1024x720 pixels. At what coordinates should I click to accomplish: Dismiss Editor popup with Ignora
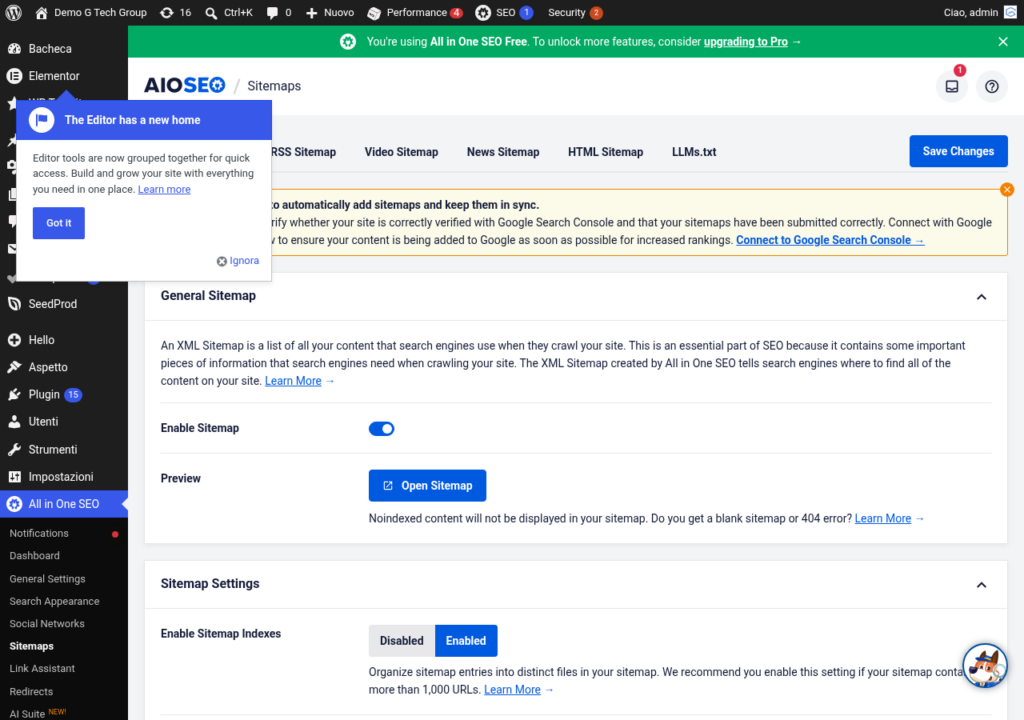pos(238,261)
